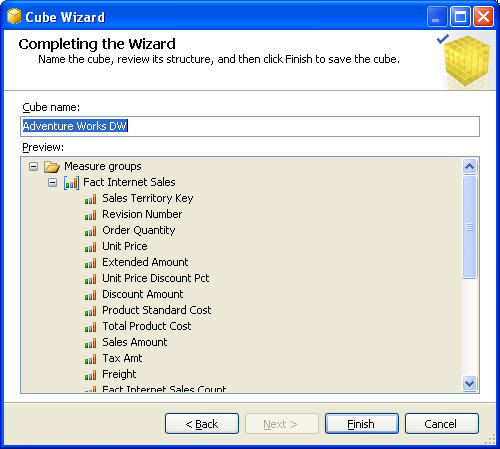Image resolution: width=500 pixels, height=449 pixels.
Task: Click the Discount Amount measure icon
Action: [x=90, y=295]
